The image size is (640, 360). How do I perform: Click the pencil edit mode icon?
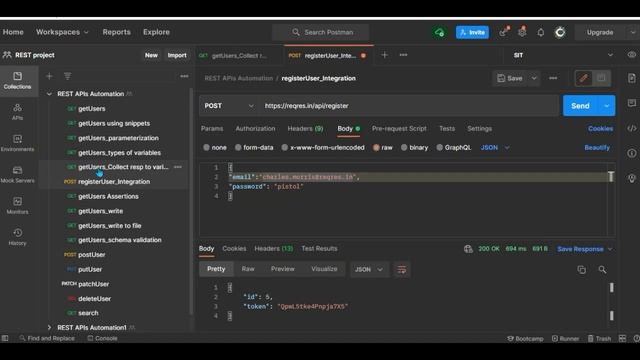coord(584,78)
